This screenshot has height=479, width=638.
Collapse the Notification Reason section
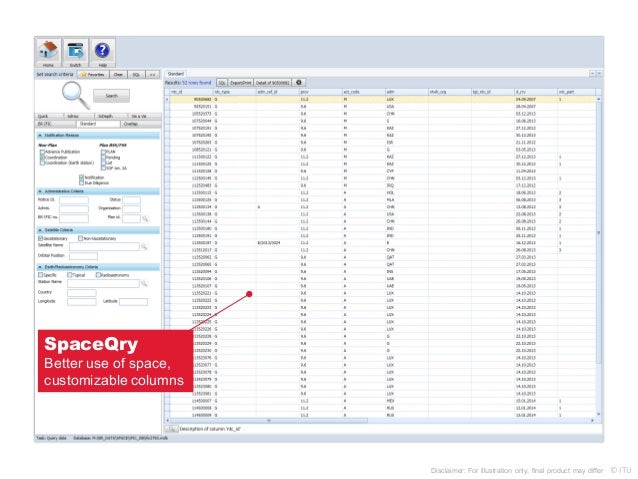tap(40, 135)
